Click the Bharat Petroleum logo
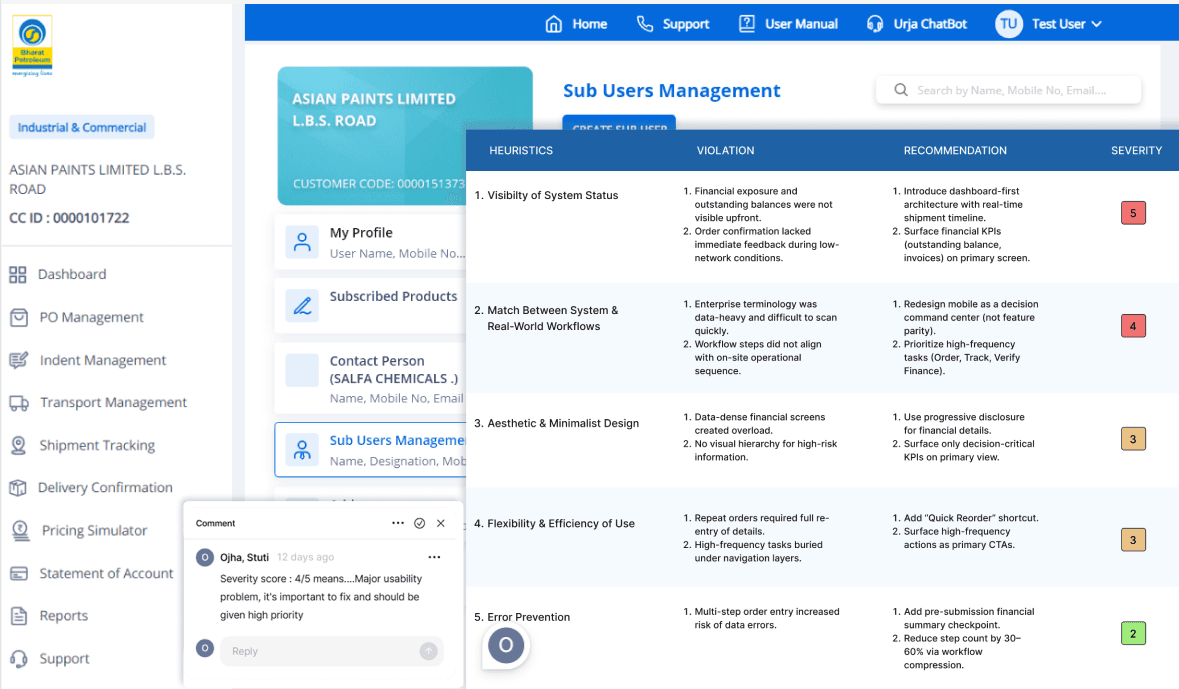This screenshot has height=689, width=1179. click(x=32, y=45)
